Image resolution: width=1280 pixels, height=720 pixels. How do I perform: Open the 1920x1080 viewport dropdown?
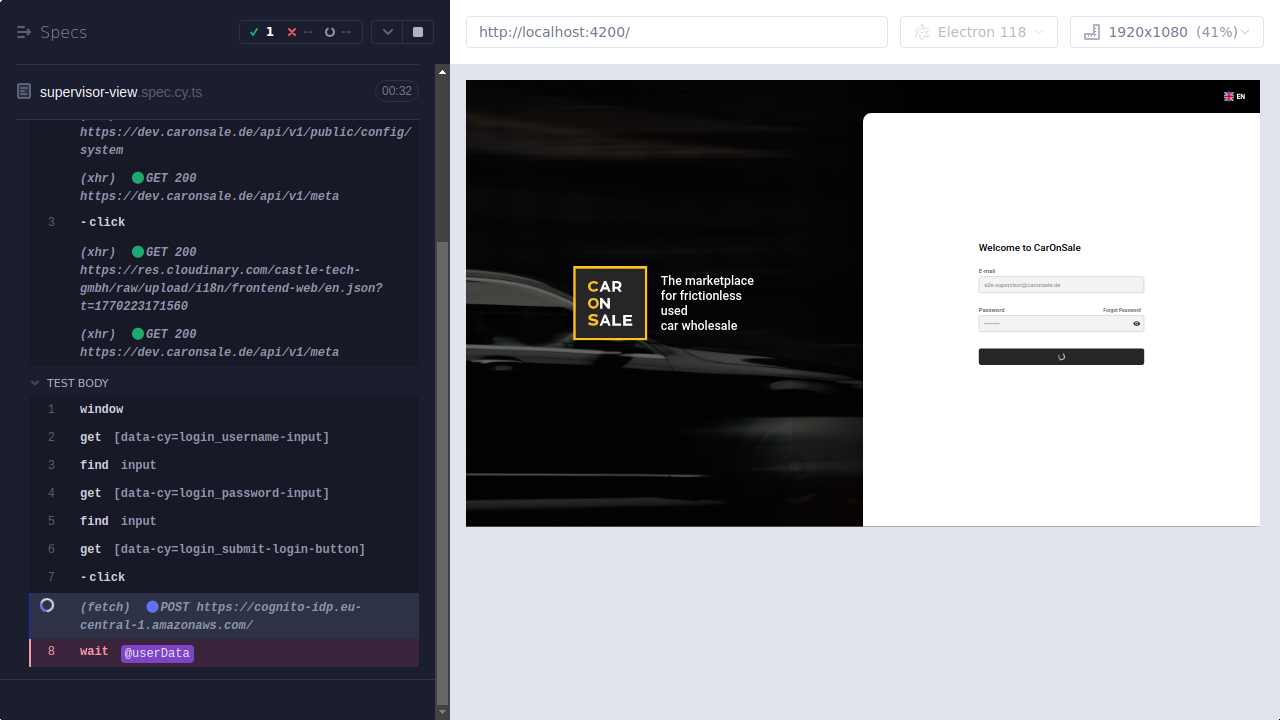1166,31
